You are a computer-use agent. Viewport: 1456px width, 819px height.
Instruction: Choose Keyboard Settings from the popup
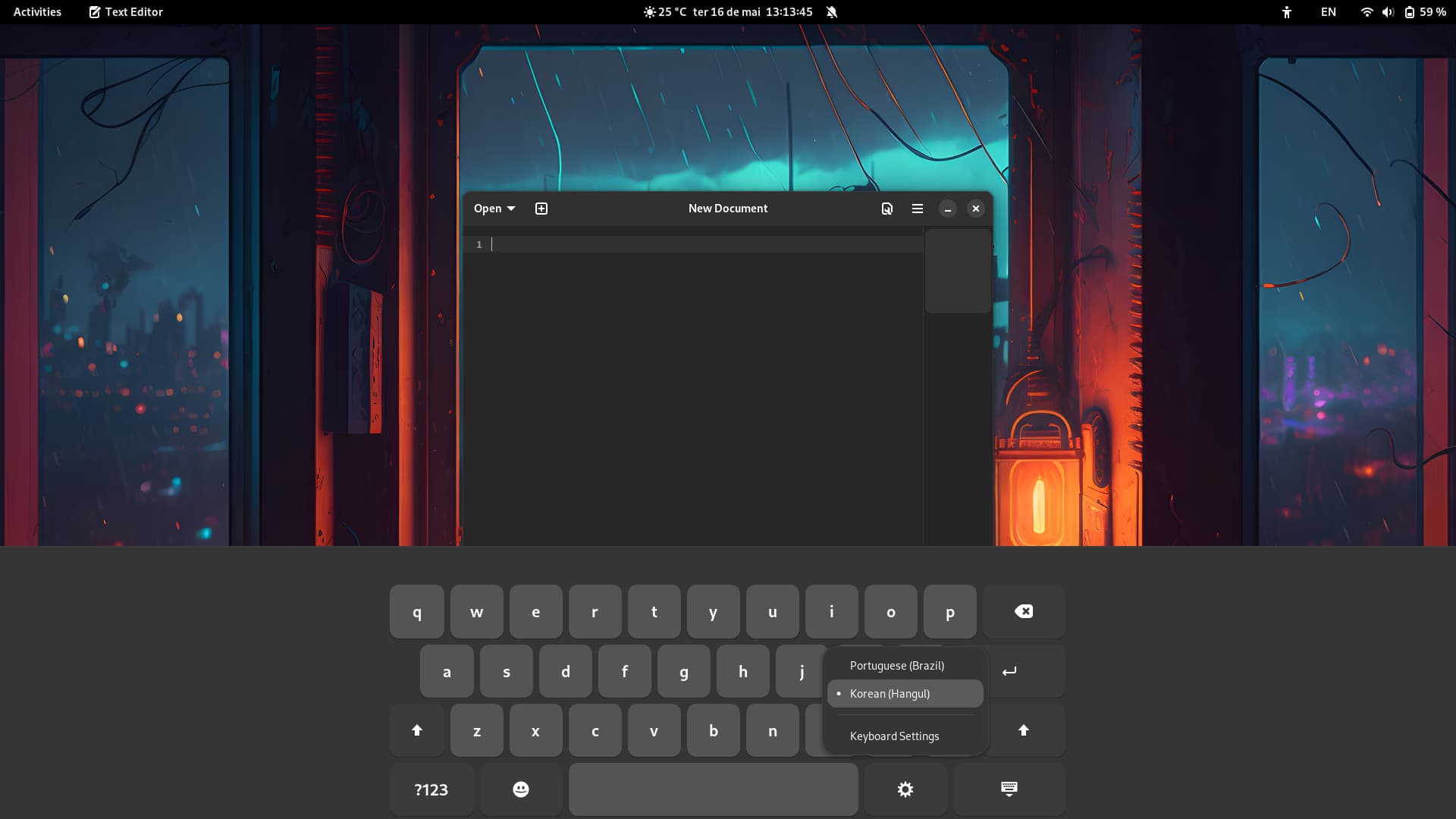(x=893, y=736)
